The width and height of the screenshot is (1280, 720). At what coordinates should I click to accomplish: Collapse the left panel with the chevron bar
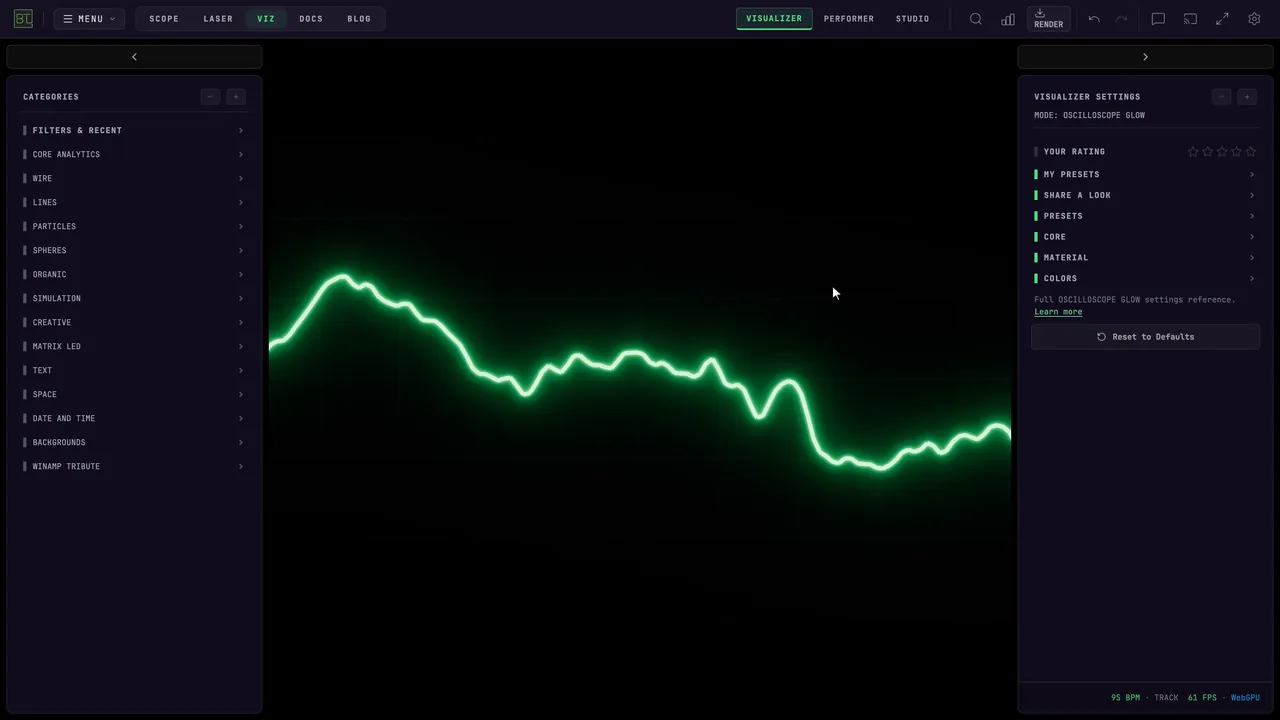coord(134,57)
